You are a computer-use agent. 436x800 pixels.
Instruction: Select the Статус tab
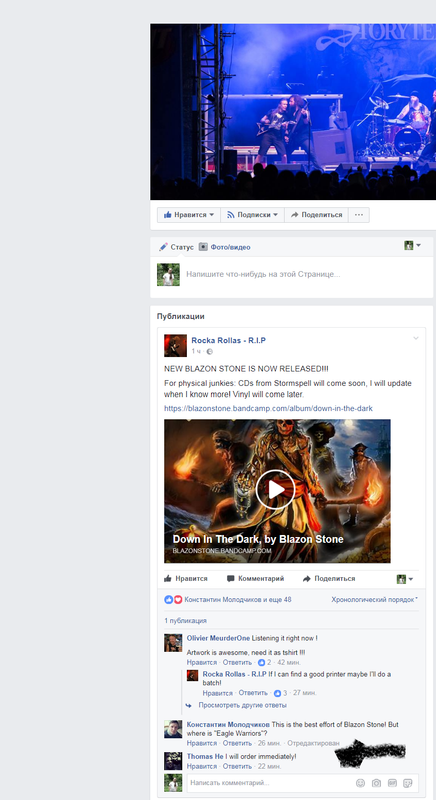(176, 247)
